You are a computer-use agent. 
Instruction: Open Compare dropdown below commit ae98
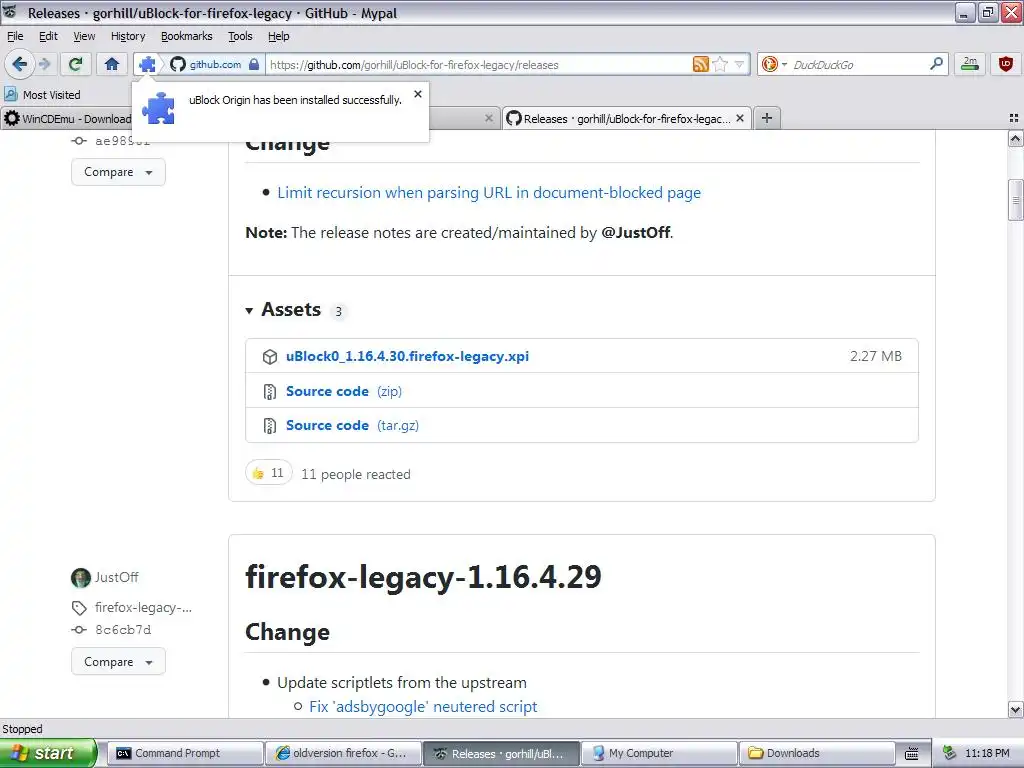pos(118,172)
